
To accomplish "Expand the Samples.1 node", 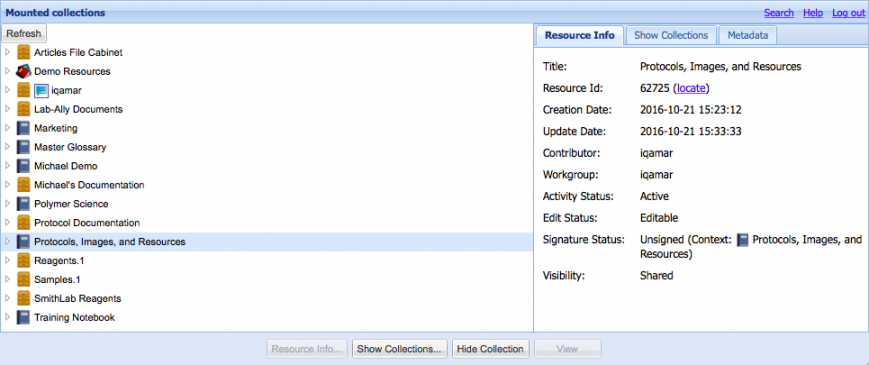I will tap(7, 280).
